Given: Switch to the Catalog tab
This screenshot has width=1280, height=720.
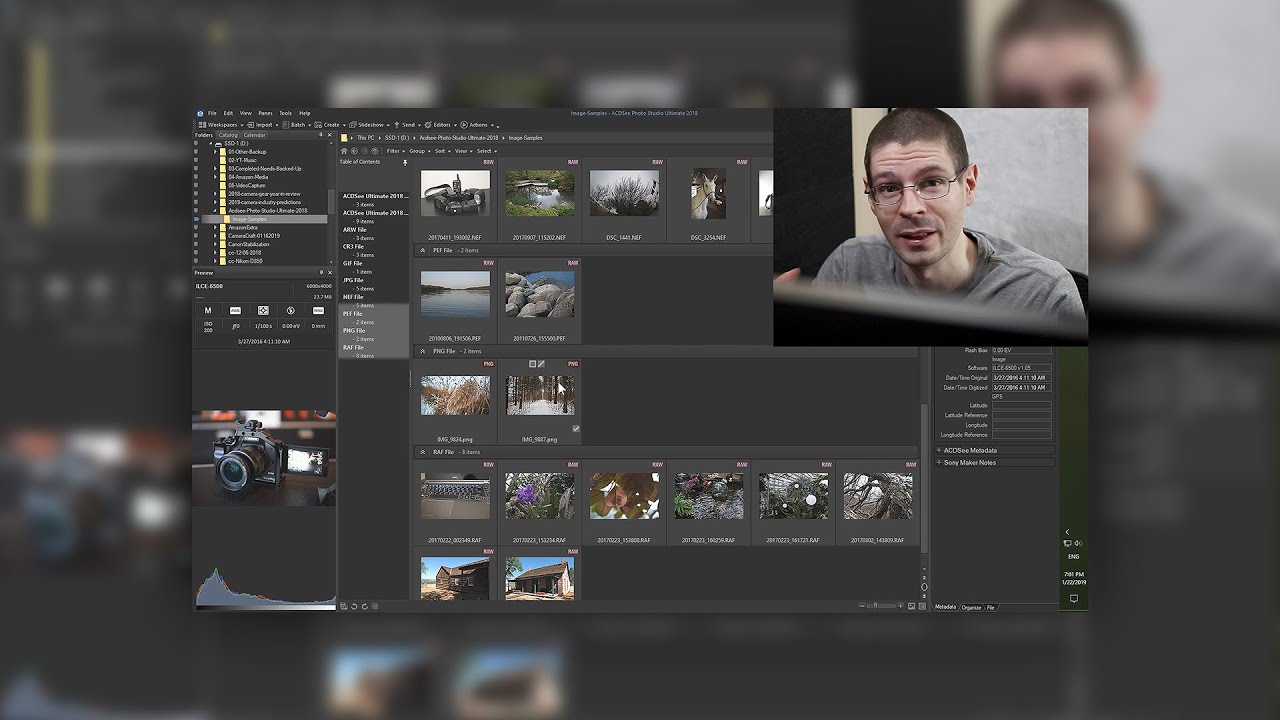Looking at the screenshot, I should click(228, 135).
